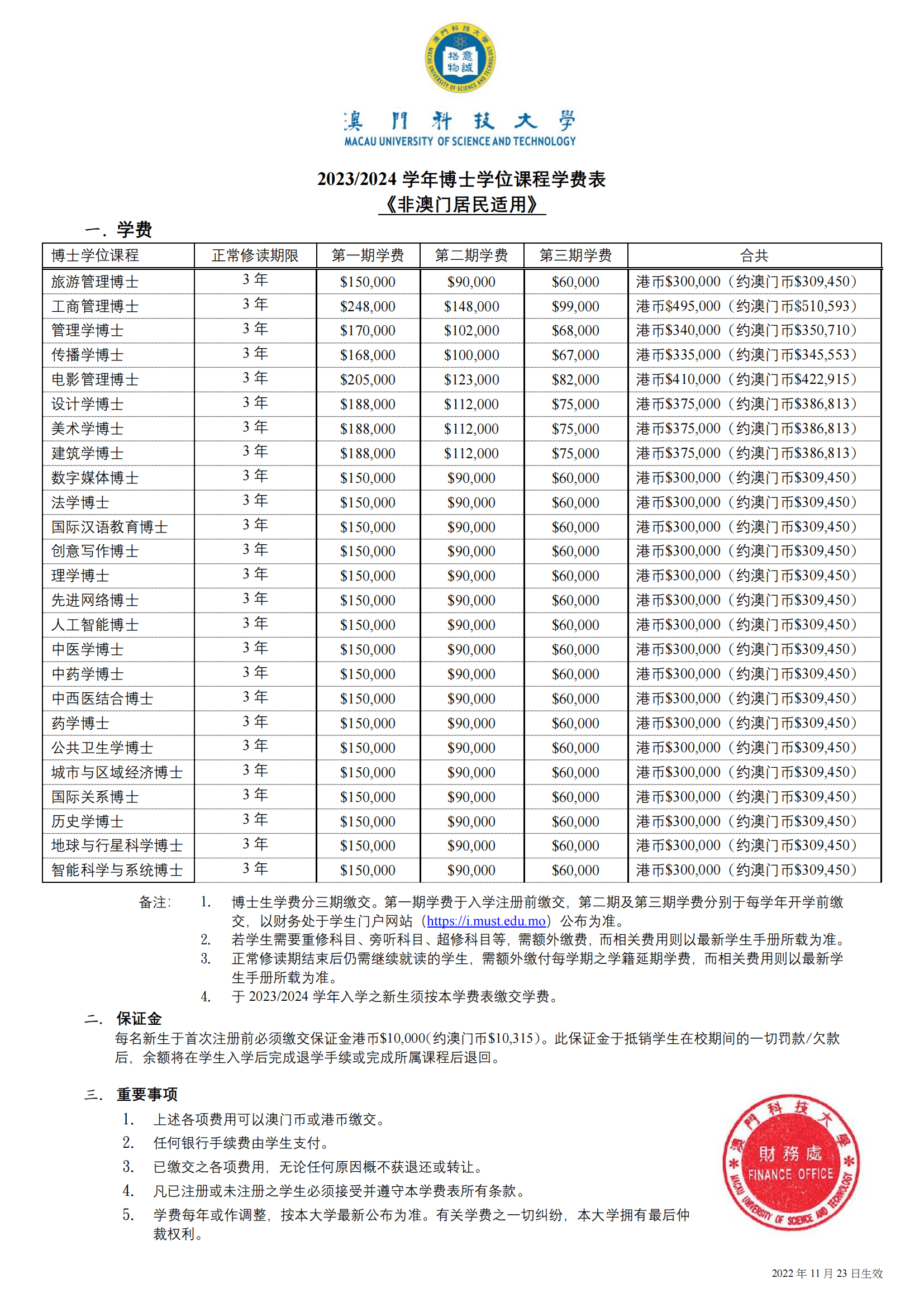Viewport: 924px width, 1307px height.
Task: Select the row label 中西医结合博士
Action: (102, 698)
